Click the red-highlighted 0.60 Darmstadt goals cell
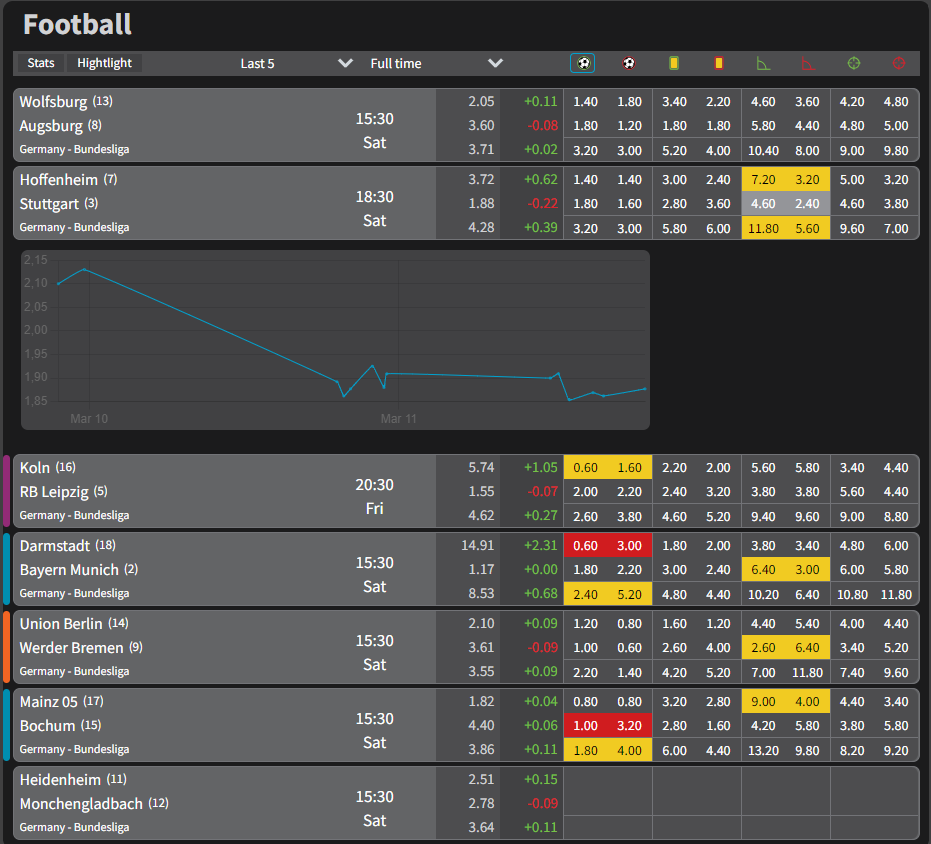 click(585, 545)
